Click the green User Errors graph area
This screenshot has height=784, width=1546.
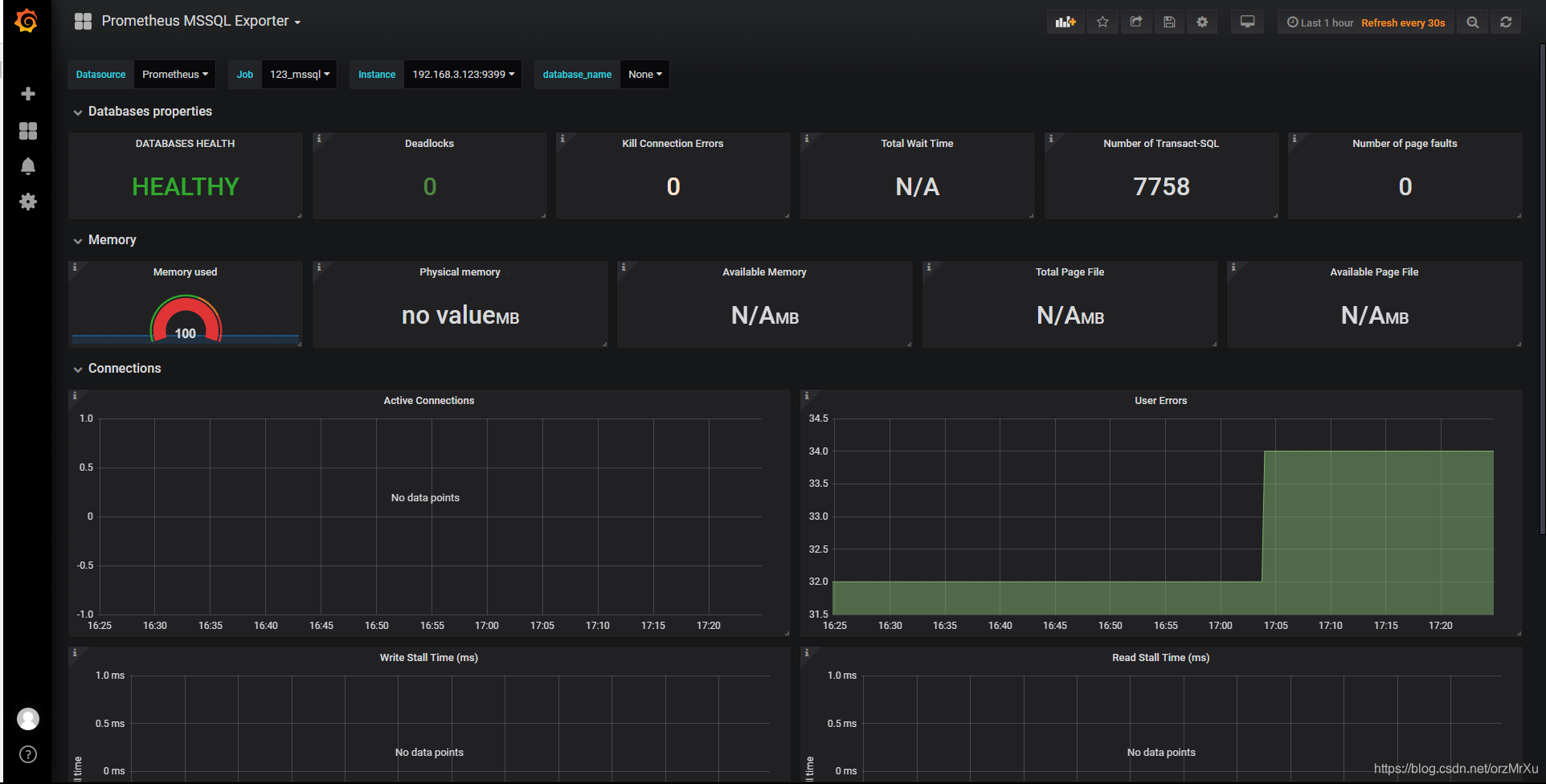(1378, 532)
